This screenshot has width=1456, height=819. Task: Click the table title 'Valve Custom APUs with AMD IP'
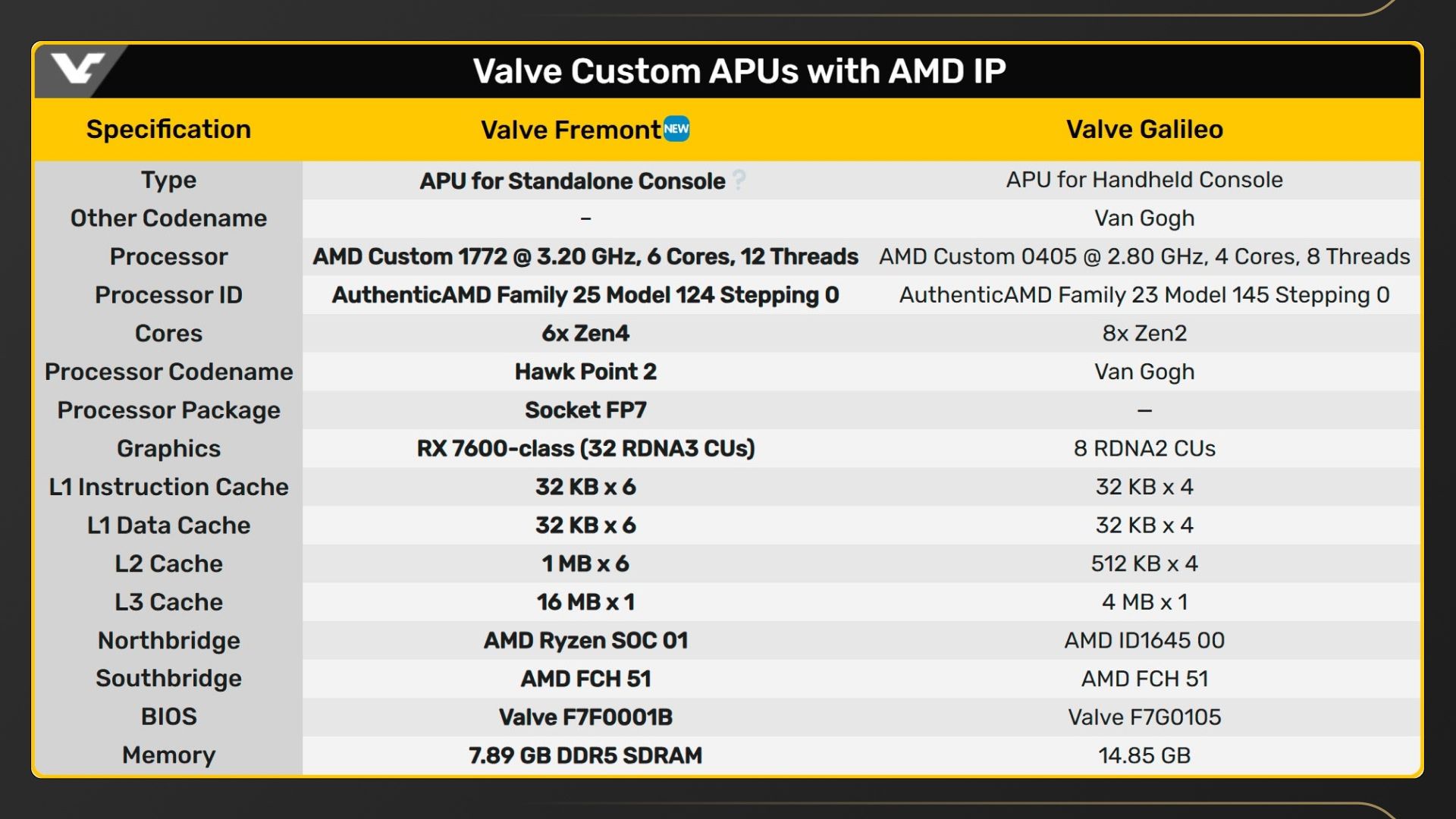coord(739,71)
